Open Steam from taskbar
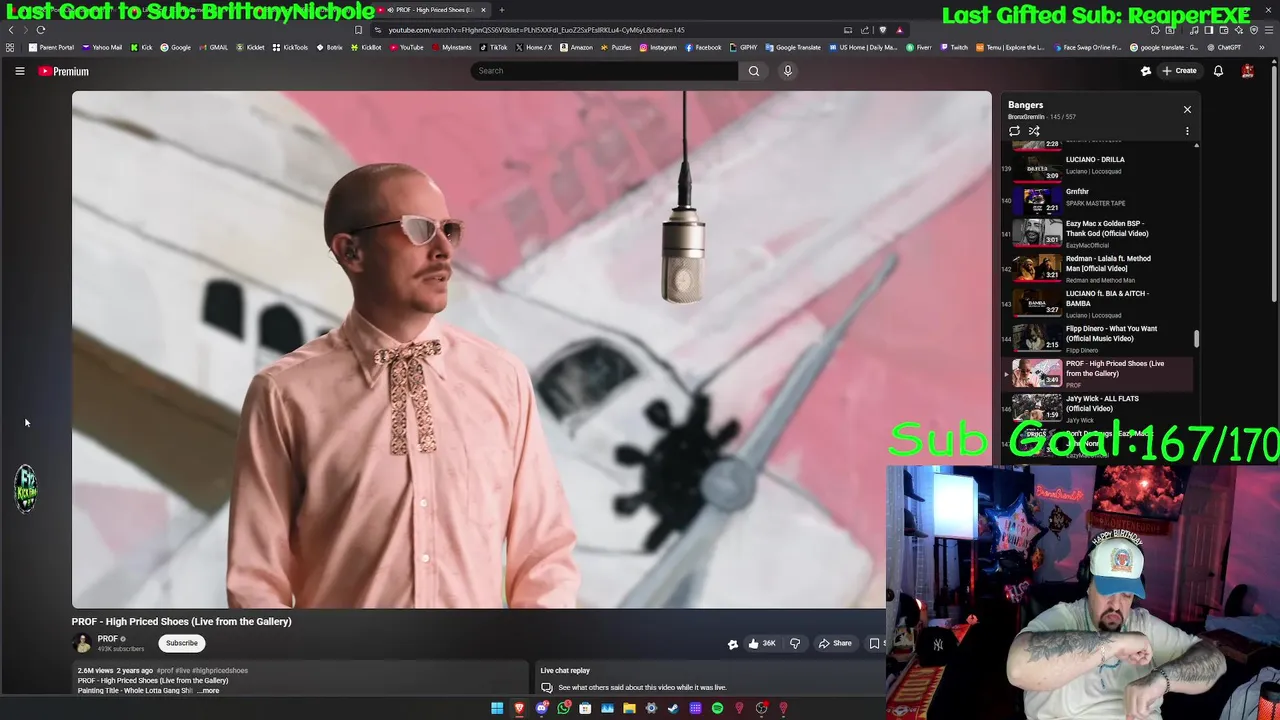This screenshot has width=1280, height=720. (x=673, y=708)
